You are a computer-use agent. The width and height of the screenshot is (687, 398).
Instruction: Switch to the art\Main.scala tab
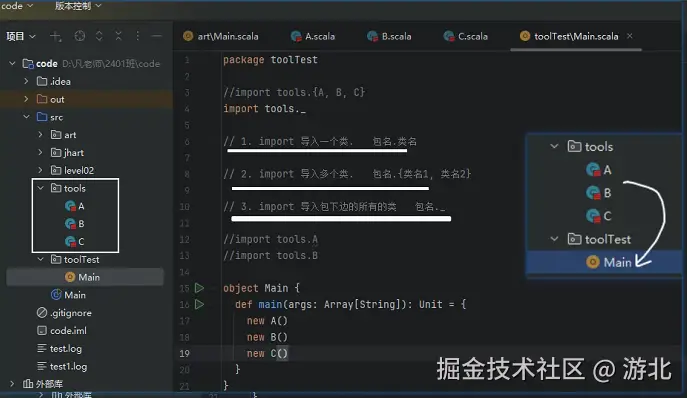[221, 36]
